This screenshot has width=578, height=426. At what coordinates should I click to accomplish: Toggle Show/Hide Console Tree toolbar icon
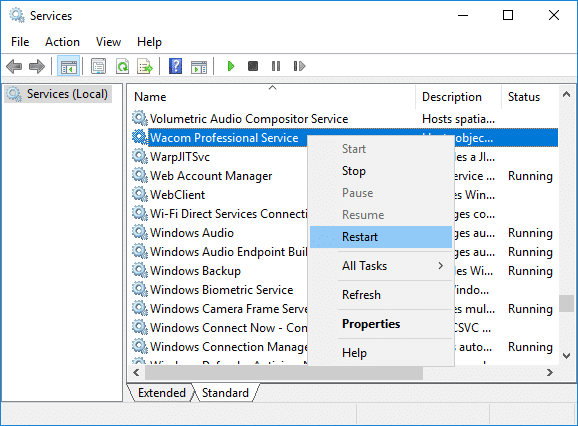tap(69, 67)
